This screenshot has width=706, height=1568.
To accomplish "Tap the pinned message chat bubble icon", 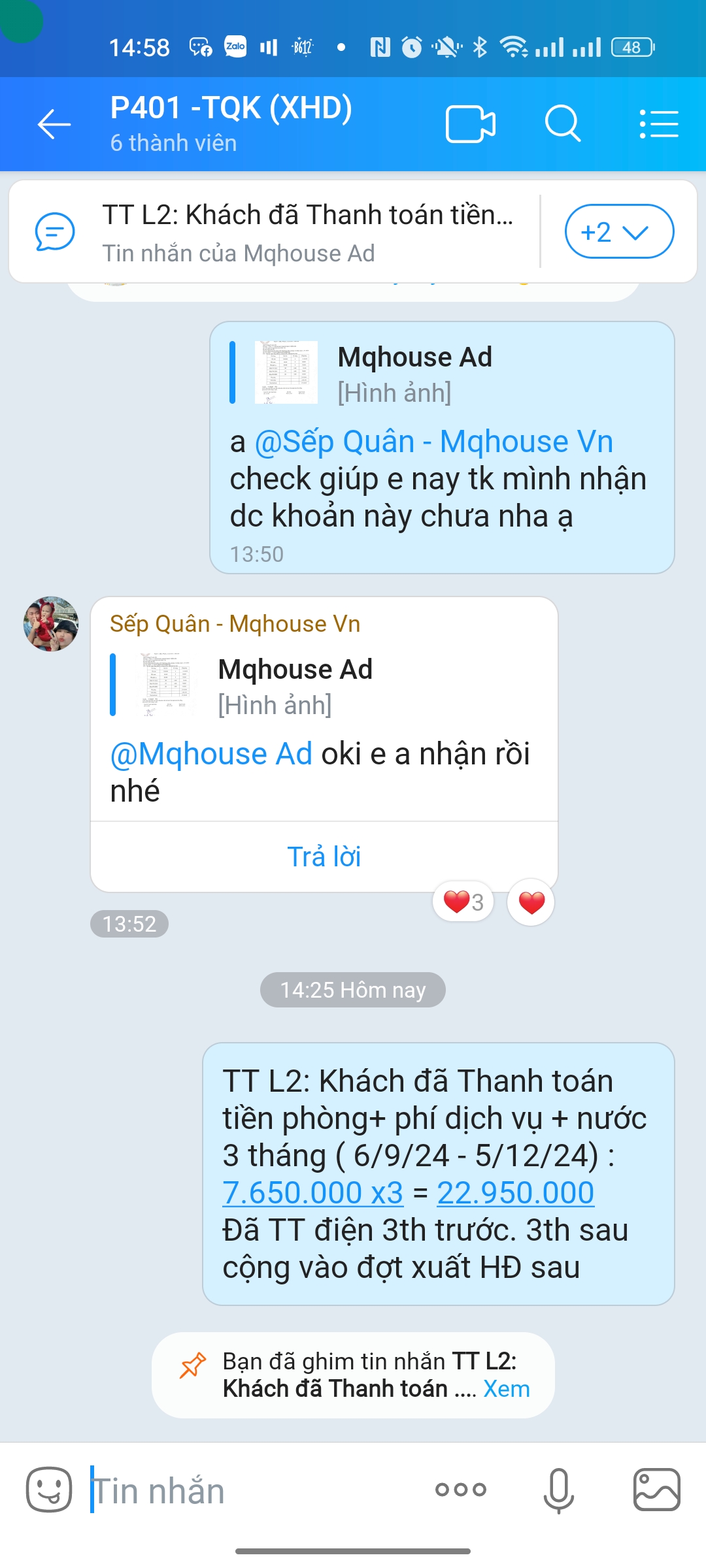I will coord(55,231).
